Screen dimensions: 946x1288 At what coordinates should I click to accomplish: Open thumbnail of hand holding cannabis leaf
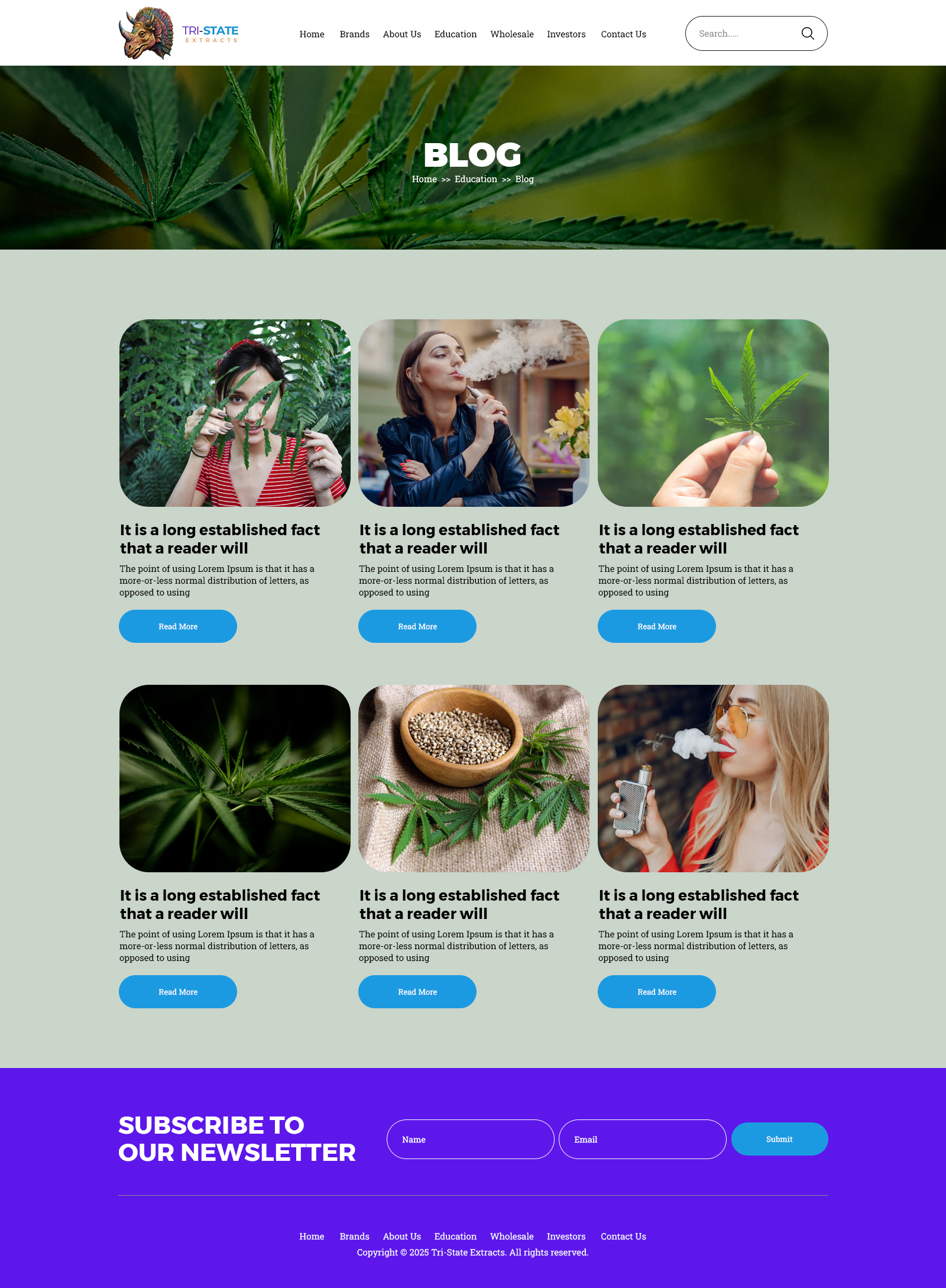[713, 413]
